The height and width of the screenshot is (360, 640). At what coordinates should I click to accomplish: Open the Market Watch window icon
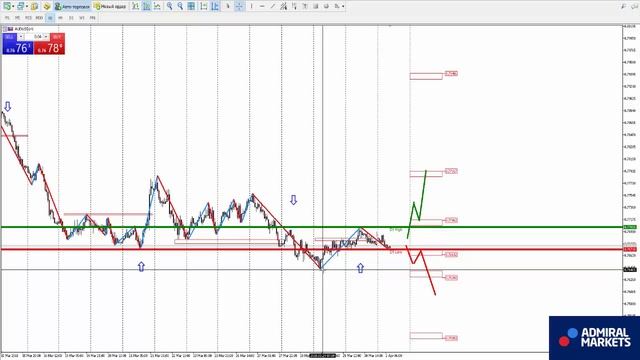(x=35, y=6)
